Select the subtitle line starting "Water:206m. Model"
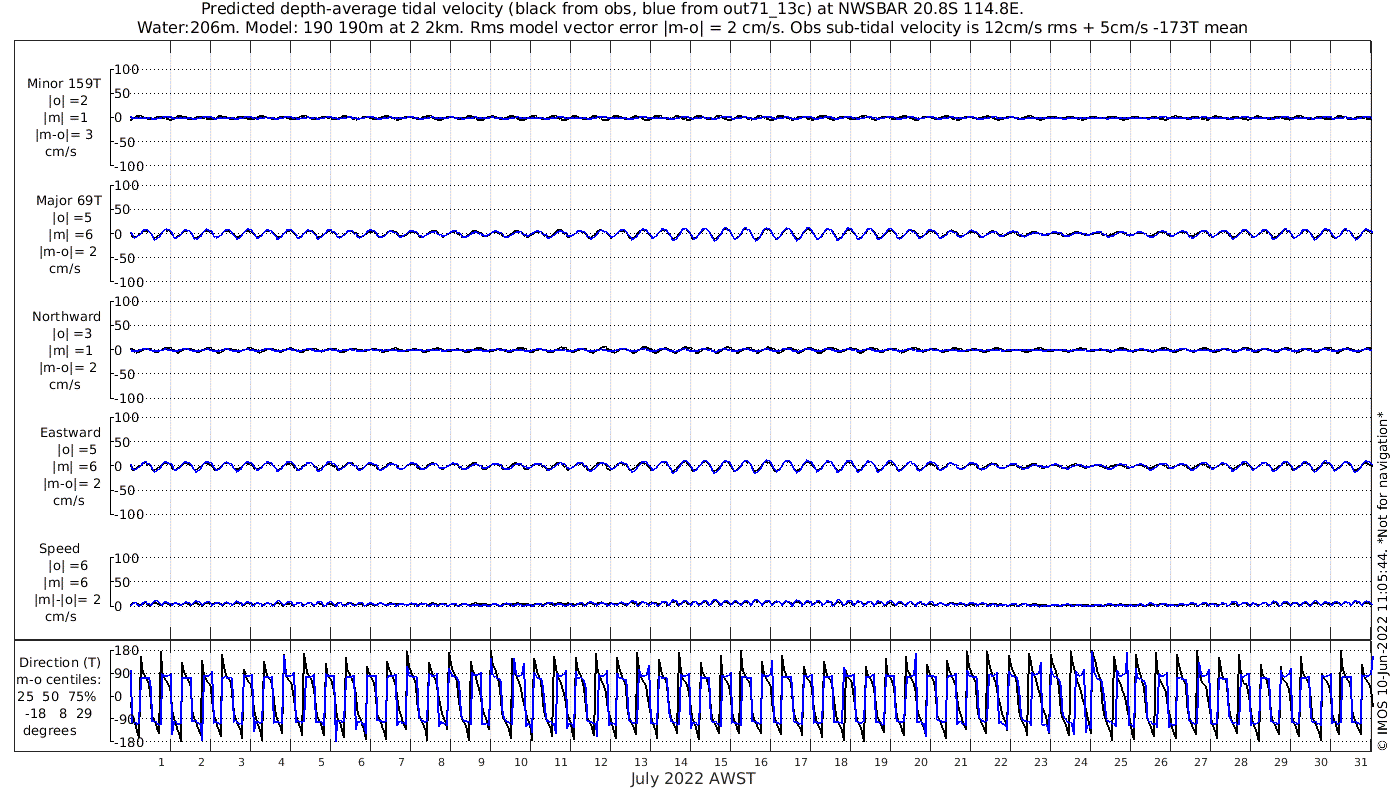Screen dimensions: 1400x800 692,28
